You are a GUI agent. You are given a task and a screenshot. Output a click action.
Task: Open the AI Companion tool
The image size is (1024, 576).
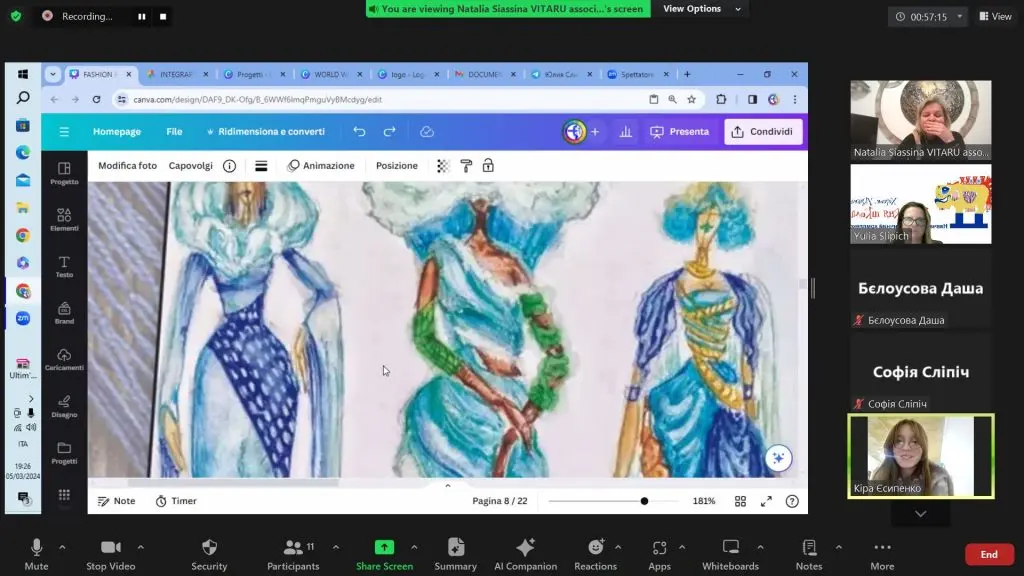coord(524,548)
